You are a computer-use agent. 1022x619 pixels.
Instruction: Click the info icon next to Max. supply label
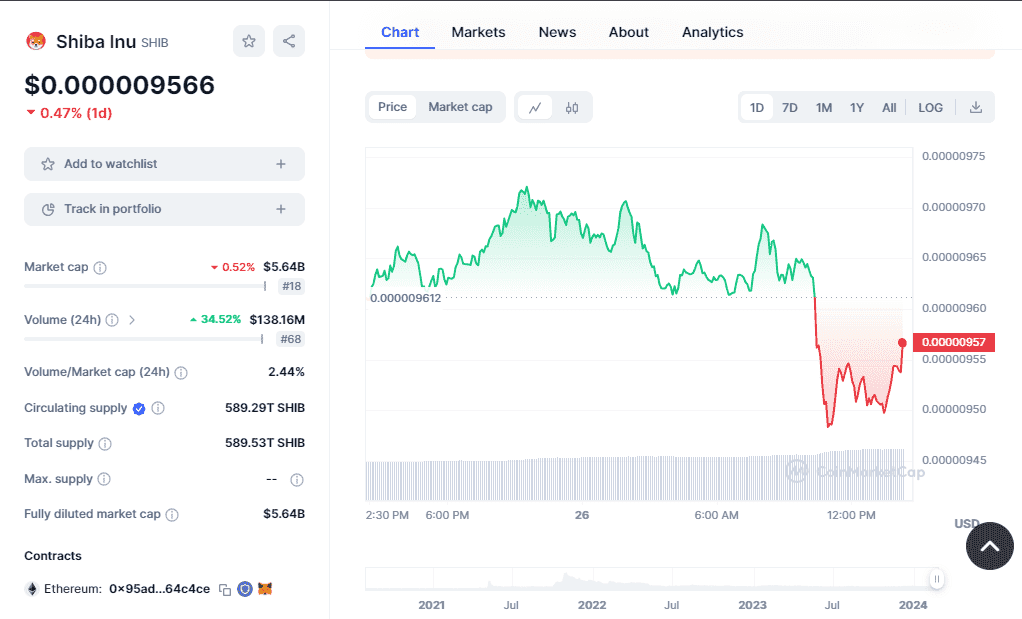click(104, 479)
